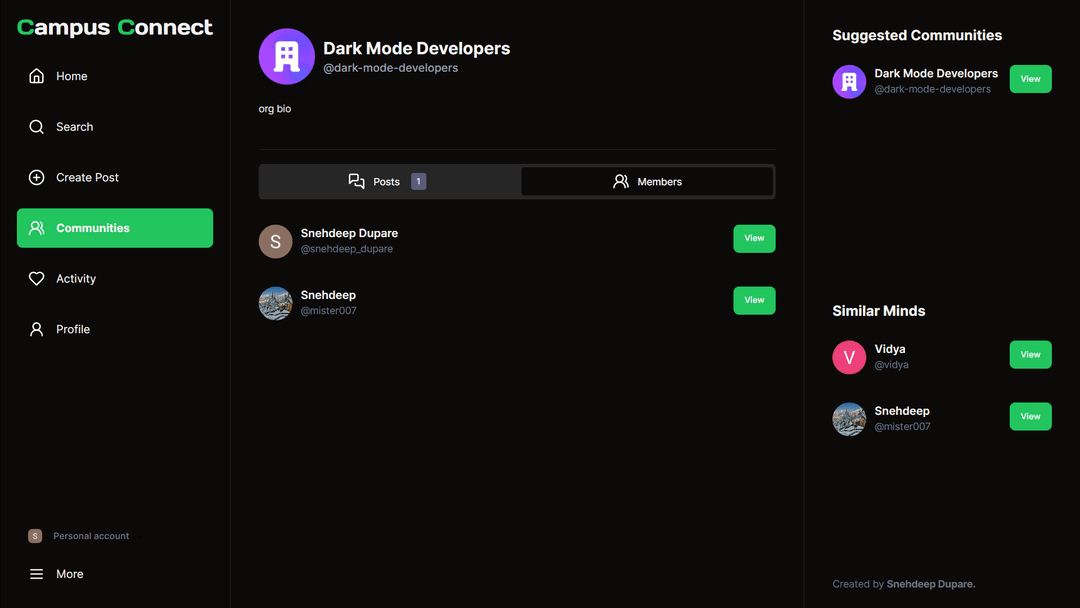Open Activity using heart icon
The image size is (1080, 608).
point(37,279)
